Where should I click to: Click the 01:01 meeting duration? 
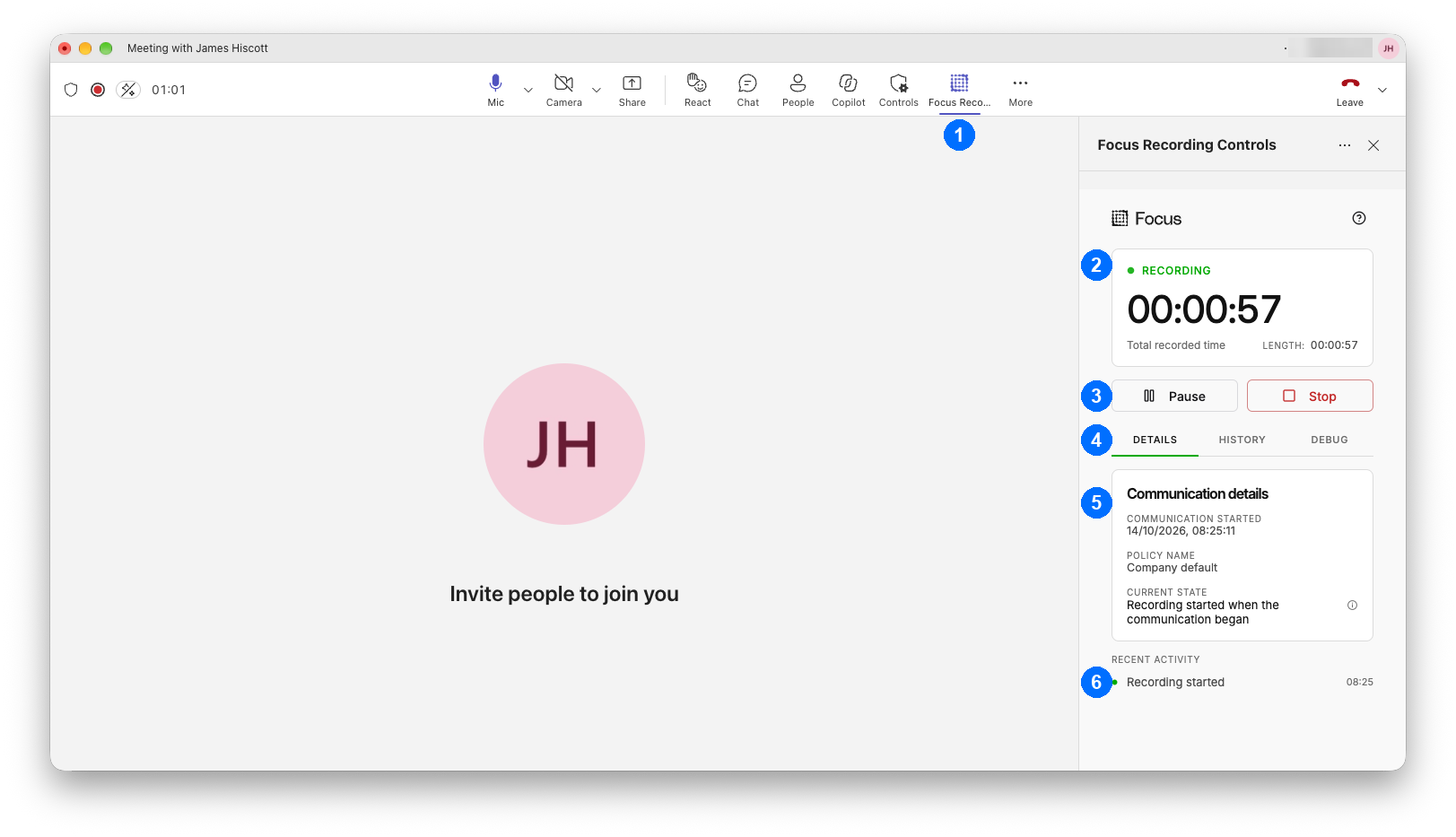[x=169, y=90]
